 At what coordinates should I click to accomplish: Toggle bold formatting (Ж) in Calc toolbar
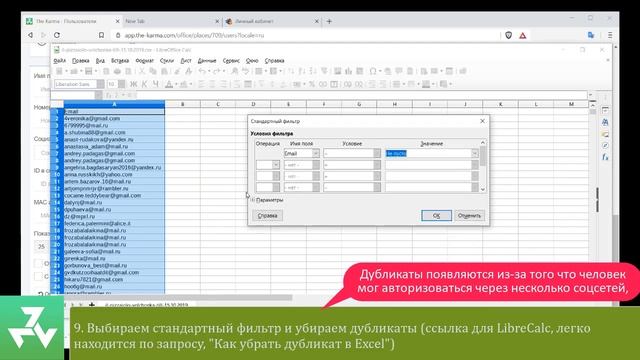(133, 84)
